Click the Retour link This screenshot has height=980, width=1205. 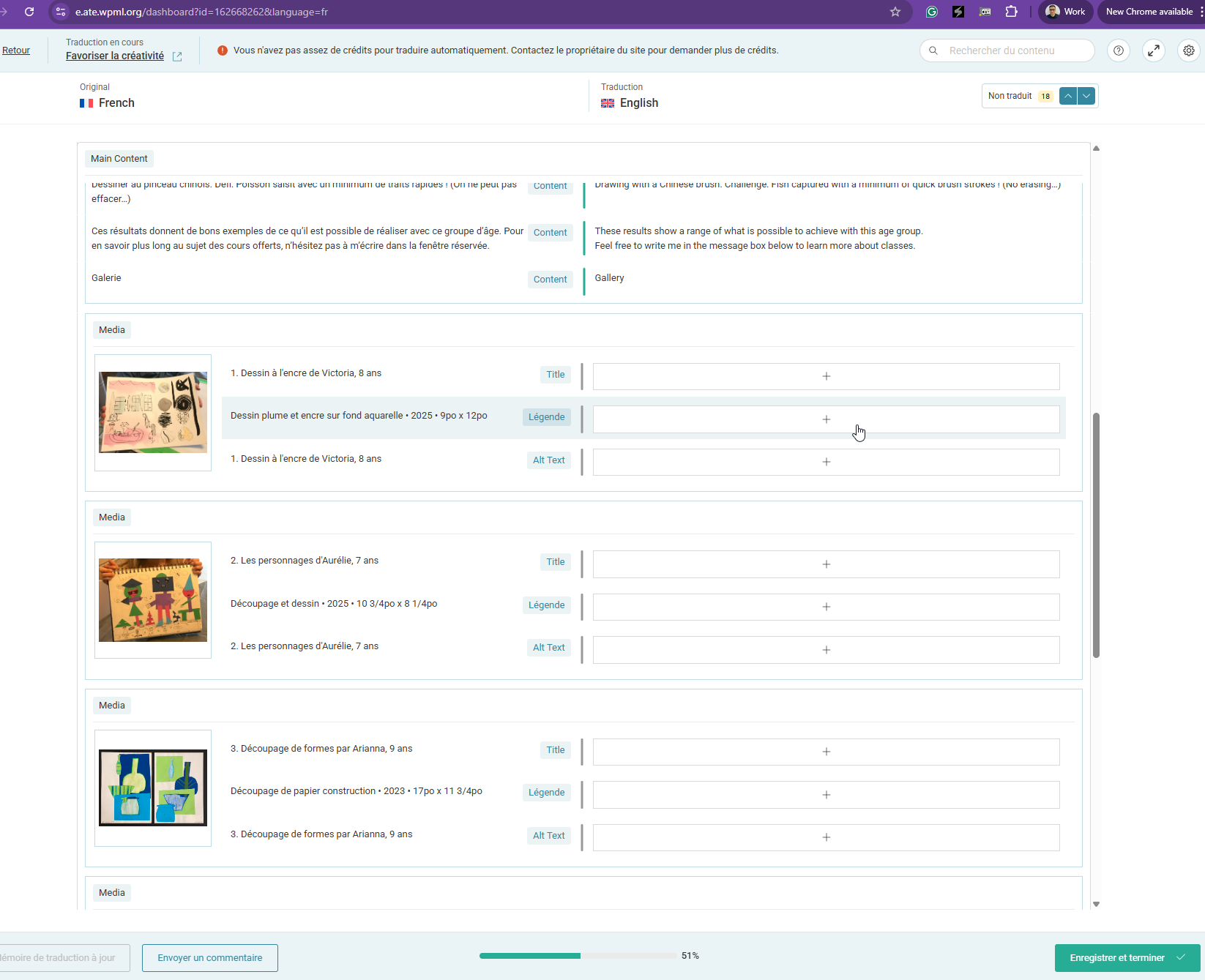click(16, 51)
